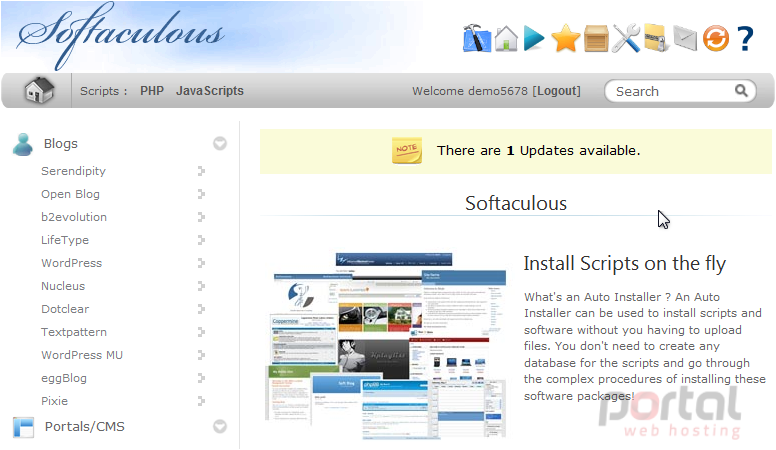Click the arrow icon next to Serendipity

coord(201,171)
